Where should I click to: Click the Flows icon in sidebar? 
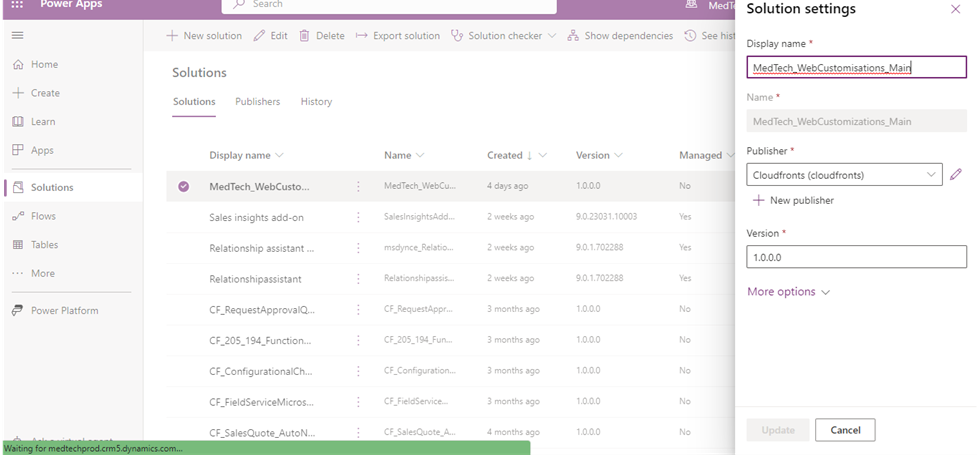[18, 216]
